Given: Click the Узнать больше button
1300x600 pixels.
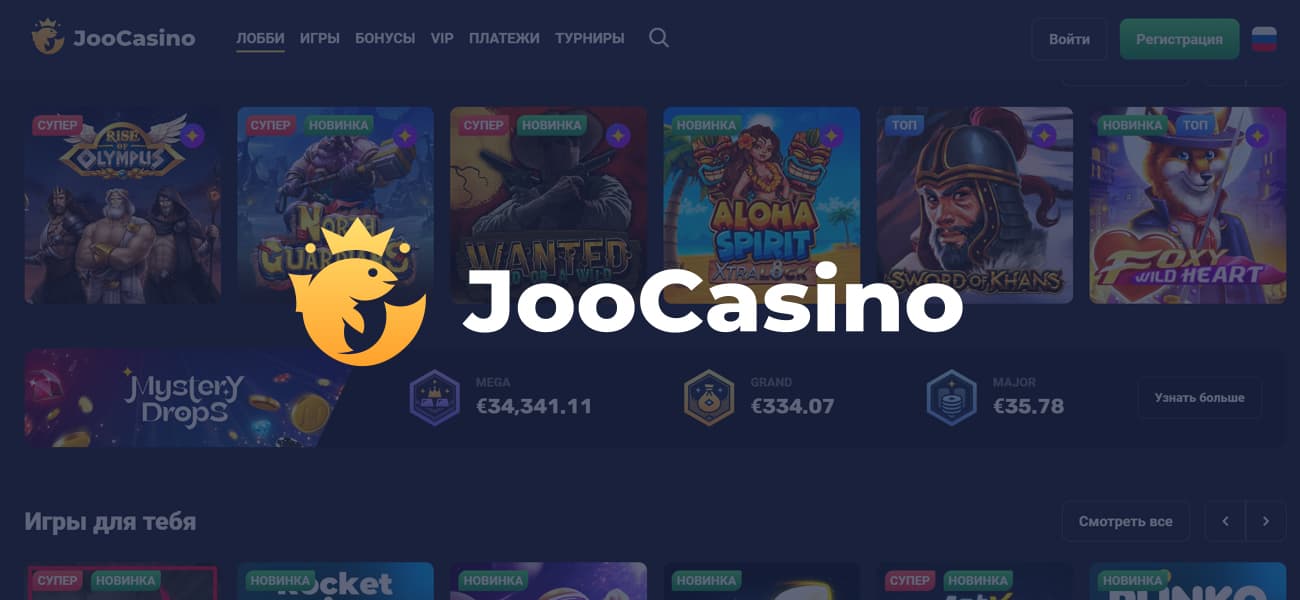Looking at the screenshot, I should (x=1200, y=398).
